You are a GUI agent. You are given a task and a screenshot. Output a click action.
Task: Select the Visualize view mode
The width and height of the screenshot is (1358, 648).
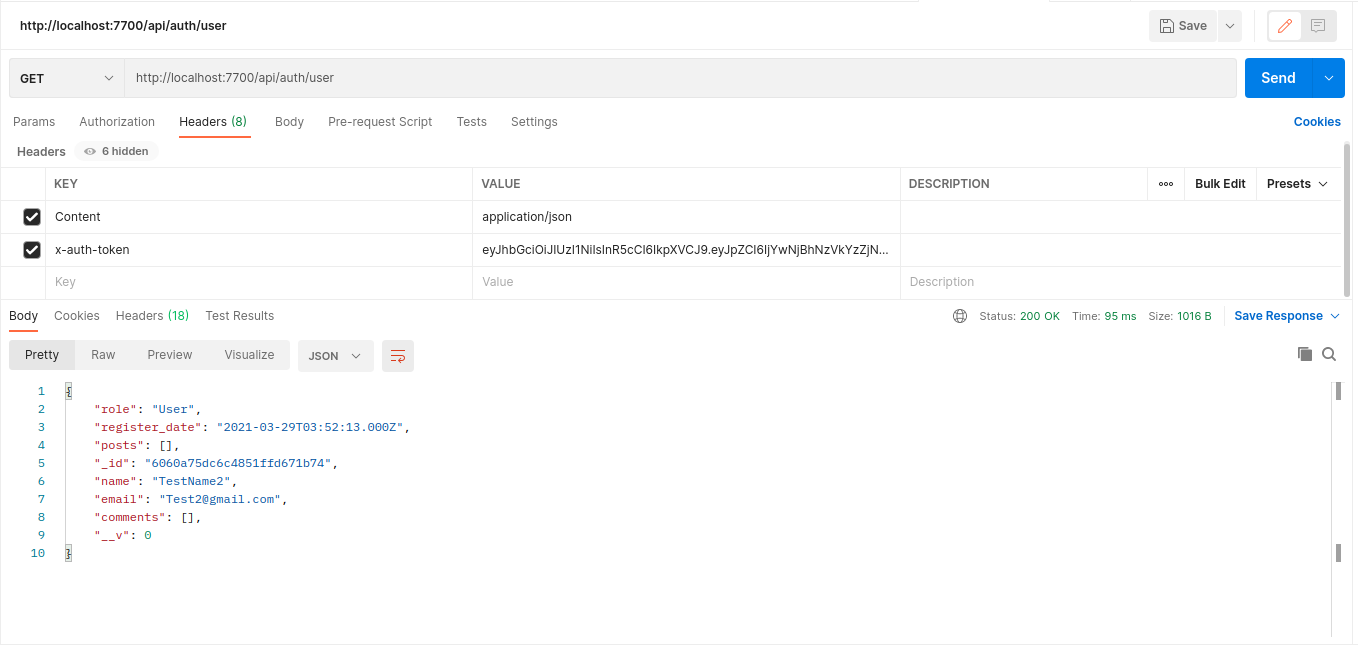click(x=249, y=355)
